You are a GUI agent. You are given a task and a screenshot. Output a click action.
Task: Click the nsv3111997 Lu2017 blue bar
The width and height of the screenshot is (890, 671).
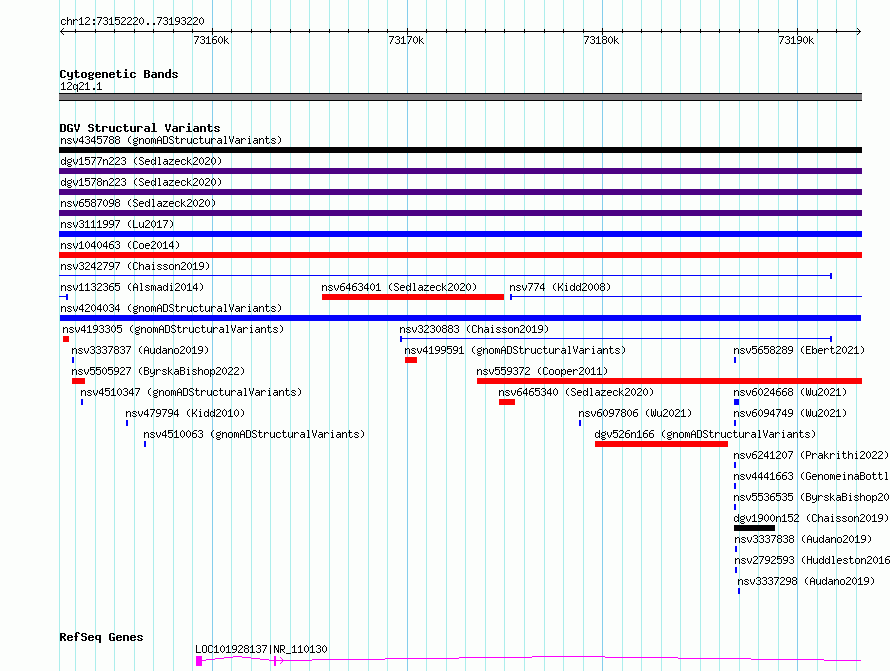[x=460, y=234]
